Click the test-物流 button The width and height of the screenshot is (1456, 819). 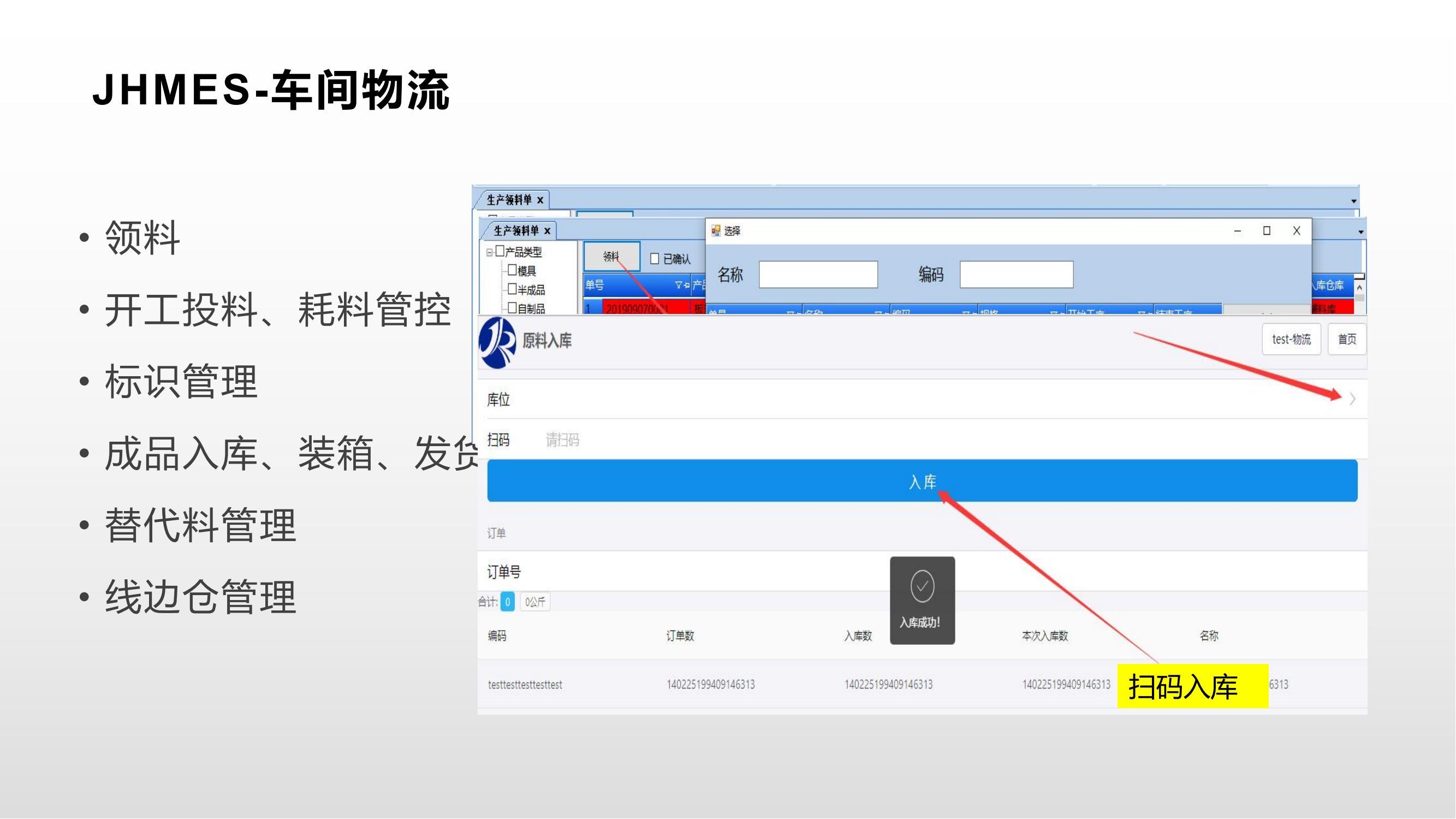coord(1292,339)
